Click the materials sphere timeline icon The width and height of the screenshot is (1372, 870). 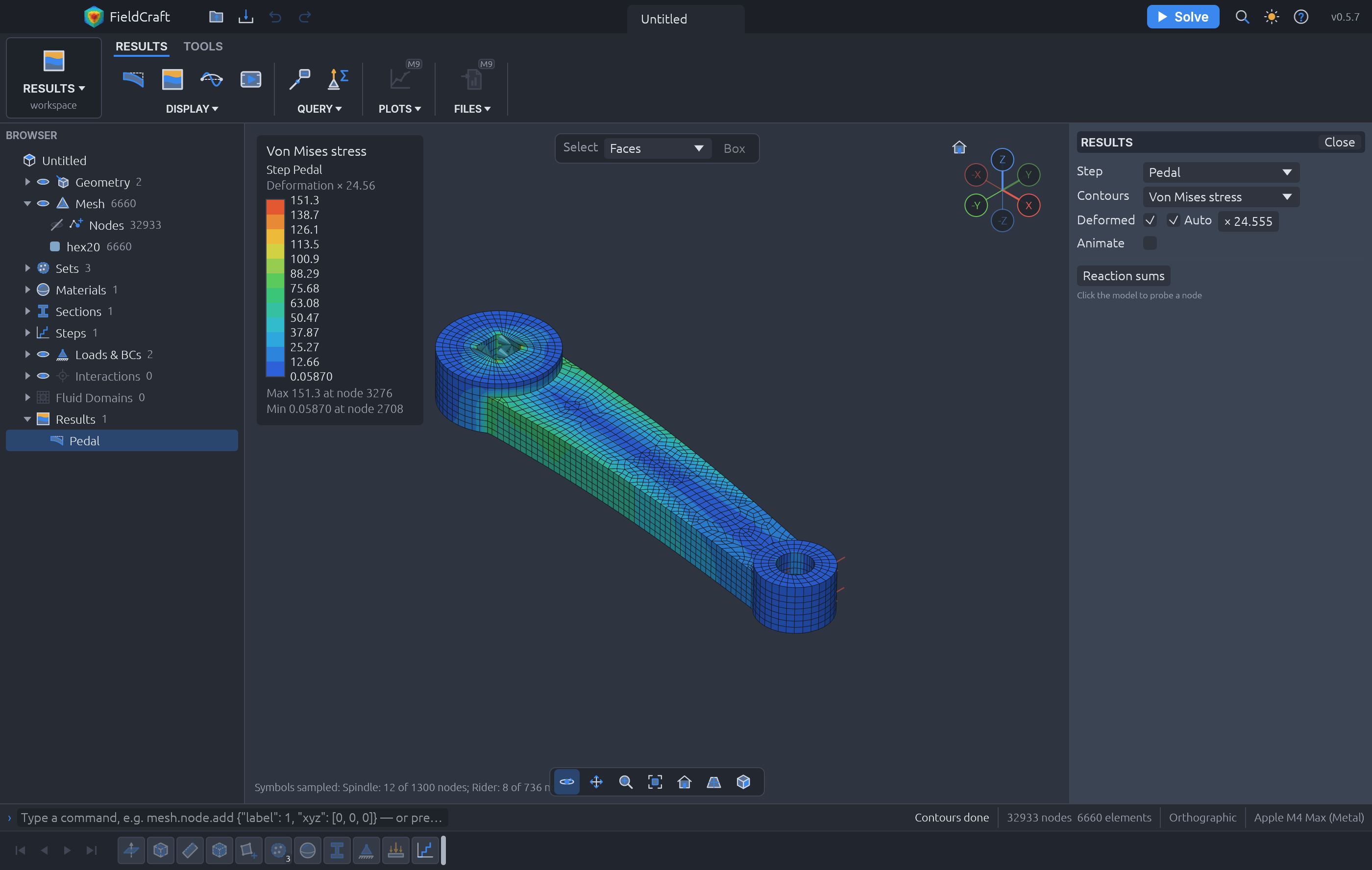point(308,850)
